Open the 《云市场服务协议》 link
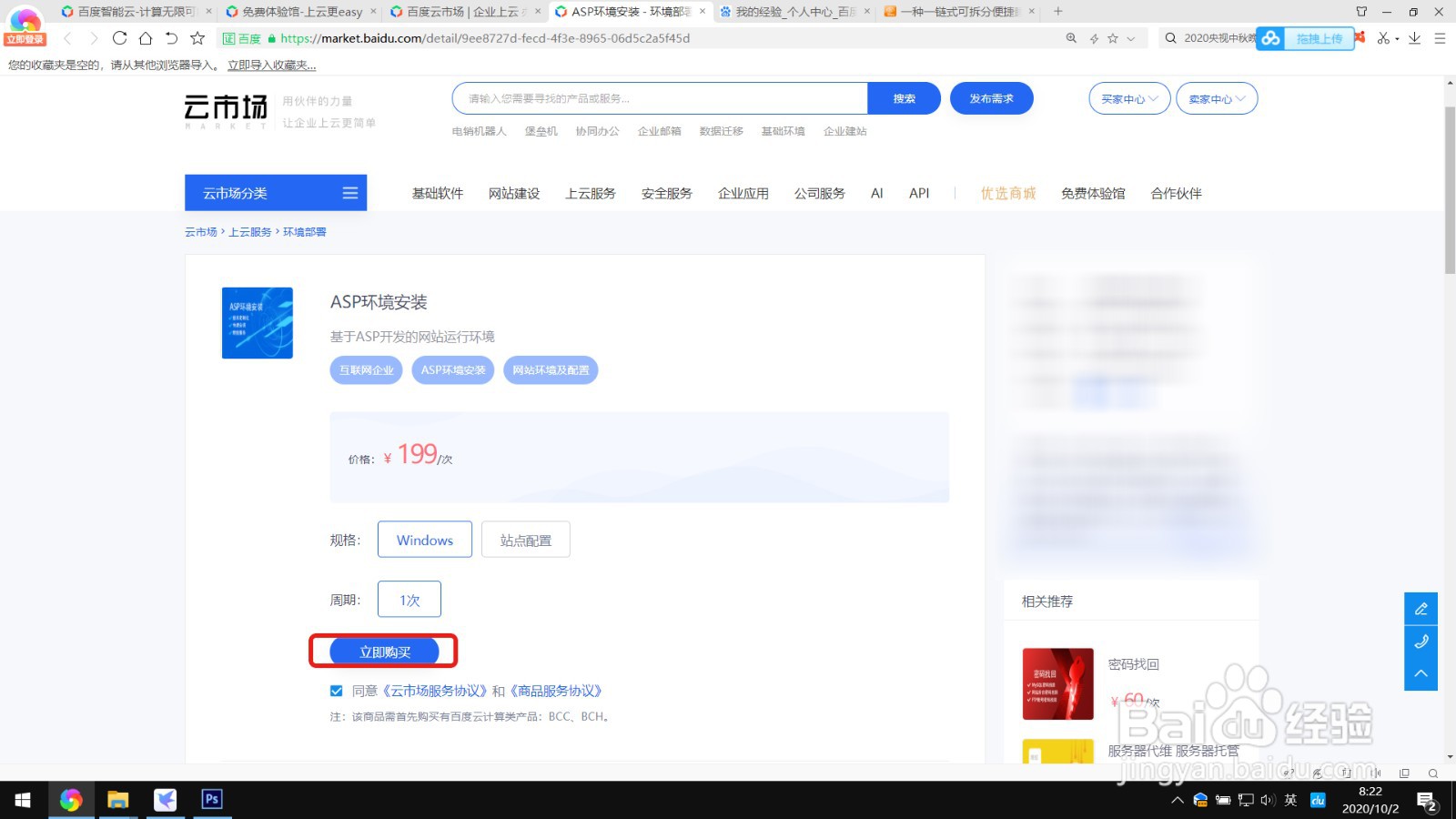Image resolution: width=1456 pixels, height=819 pixels. [x=433, y=692]
